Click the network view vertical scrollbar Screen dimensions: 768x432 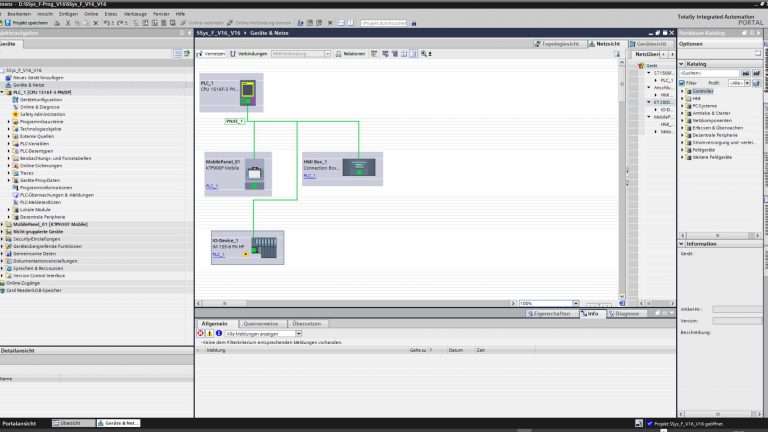(x=622, y=179)
